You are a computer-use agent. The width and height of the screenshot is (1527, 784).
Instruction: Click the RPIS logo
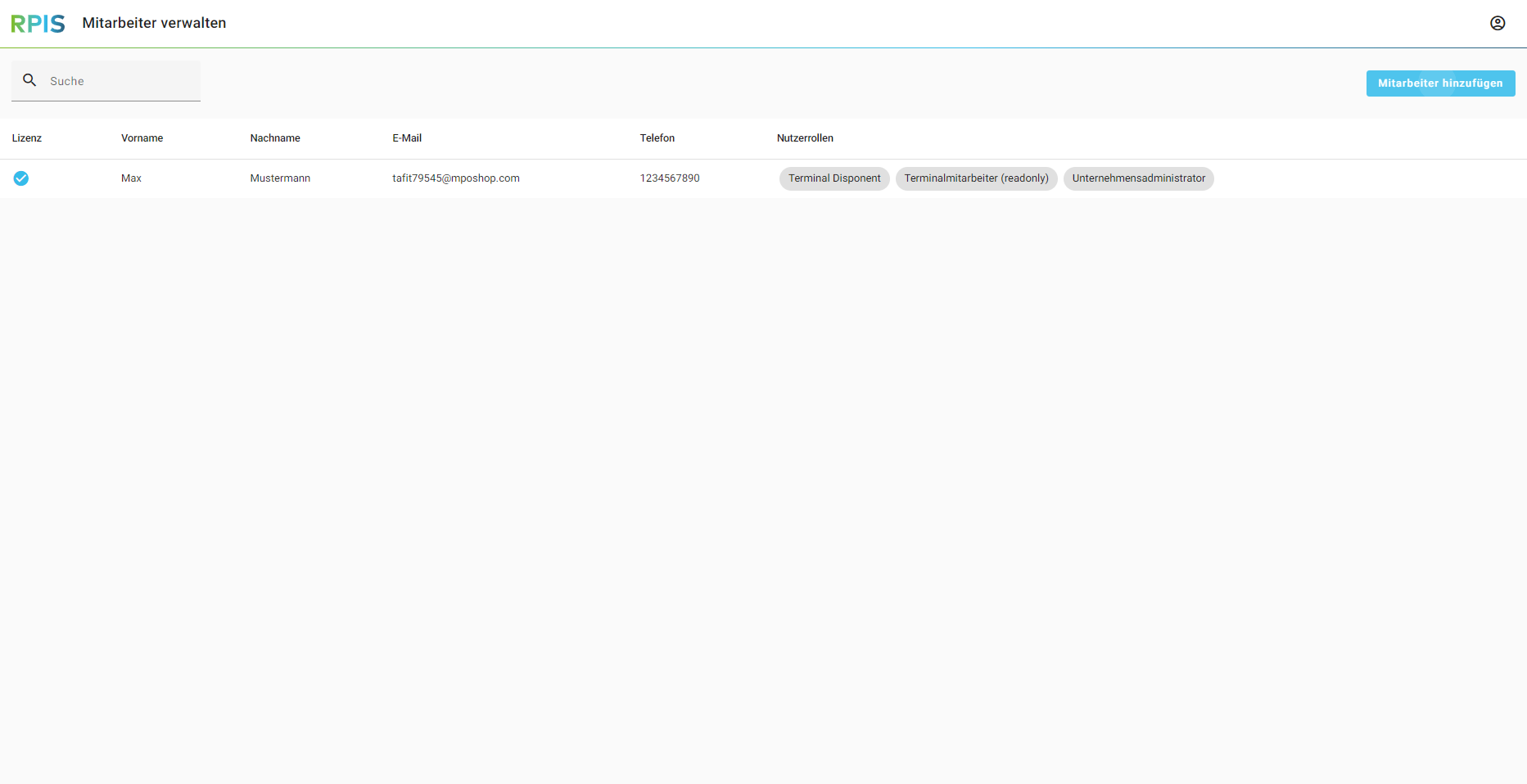pos(38,24)
